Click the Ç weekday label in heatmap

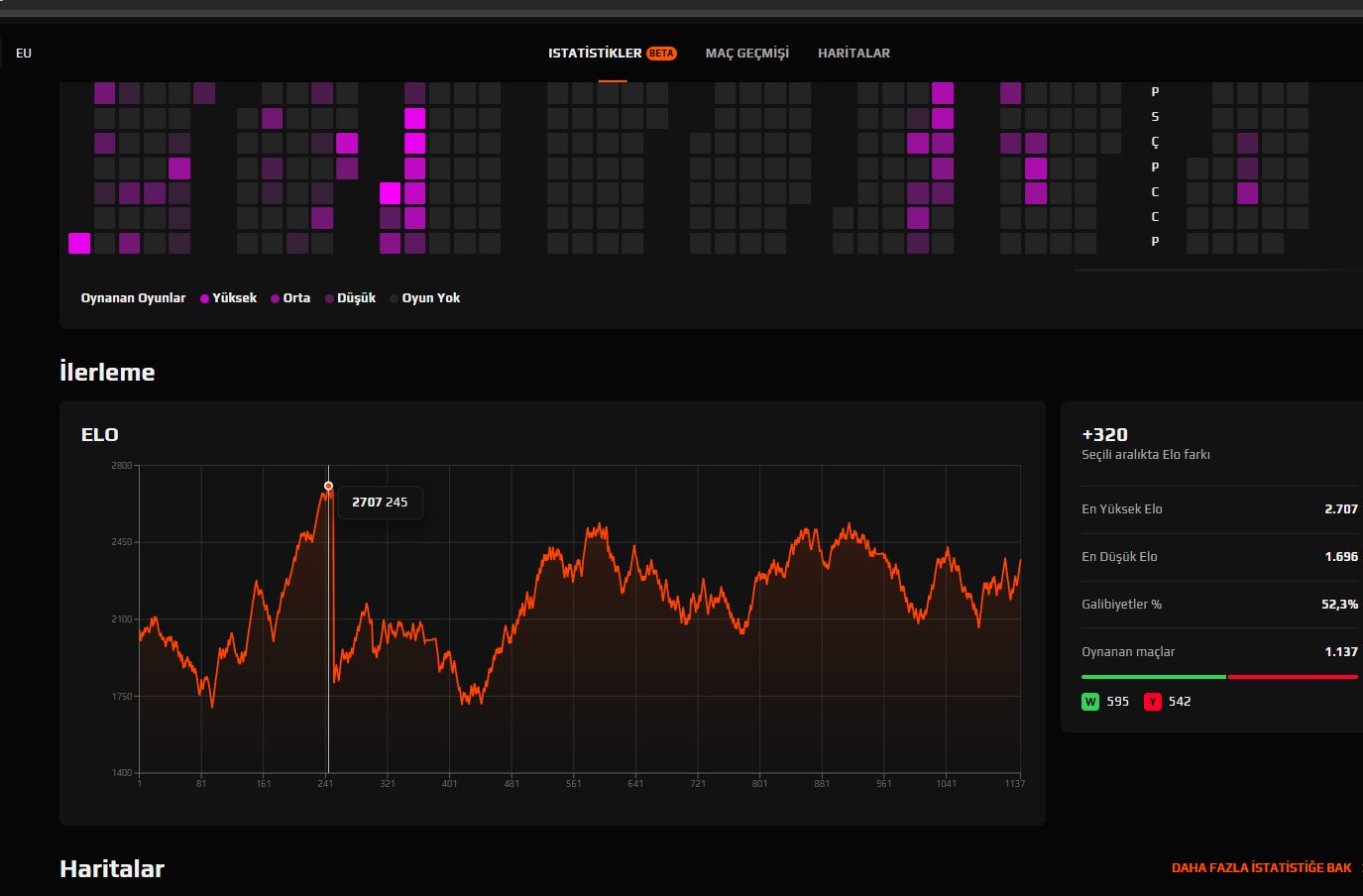coord(1155,143)
